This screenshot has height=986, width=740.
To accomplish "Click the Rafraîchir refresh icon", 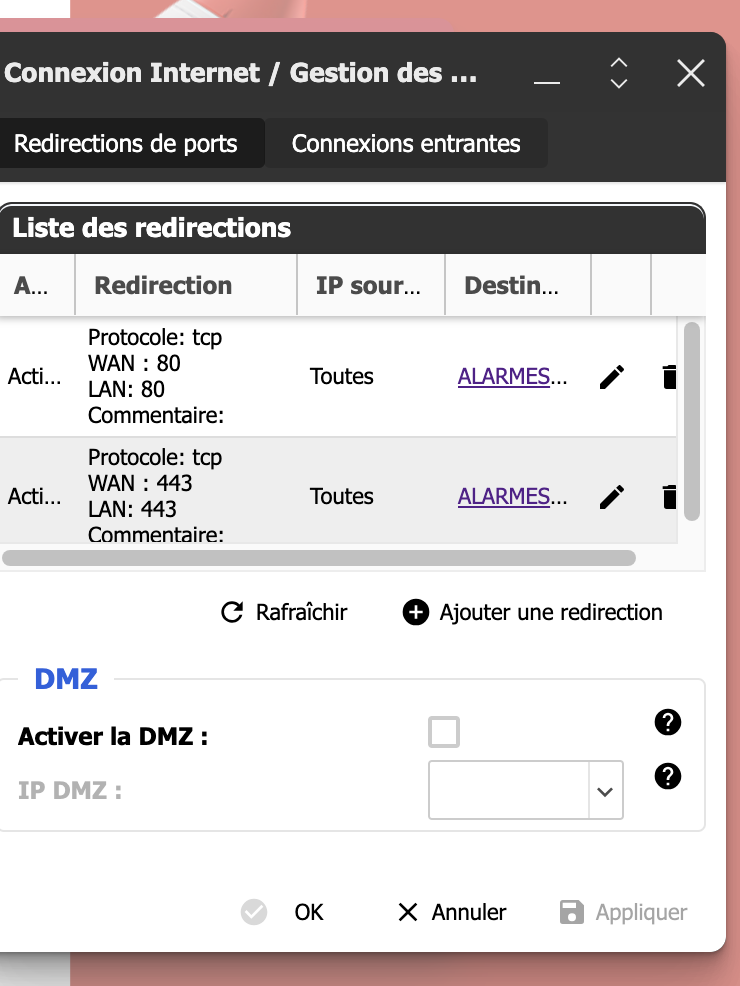I will click(232, 612).
